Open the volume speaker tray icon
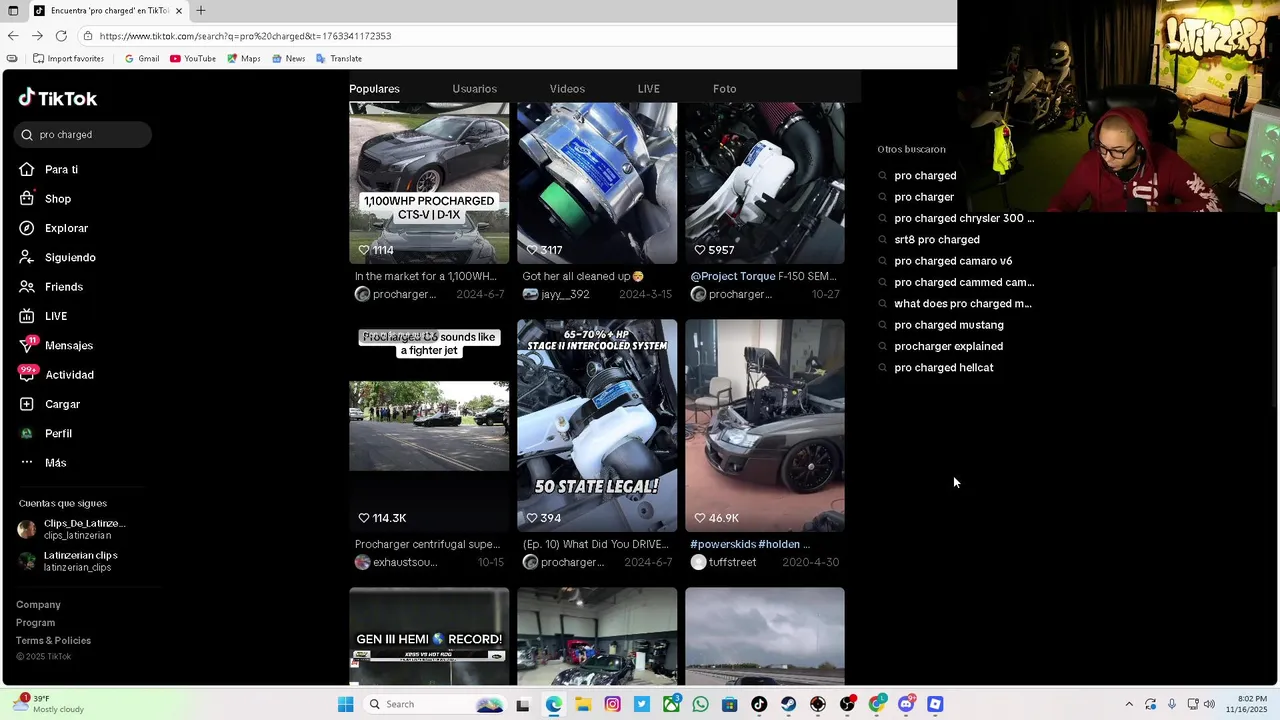This screenshot has height=720, width=1280. pos(1209,704)
